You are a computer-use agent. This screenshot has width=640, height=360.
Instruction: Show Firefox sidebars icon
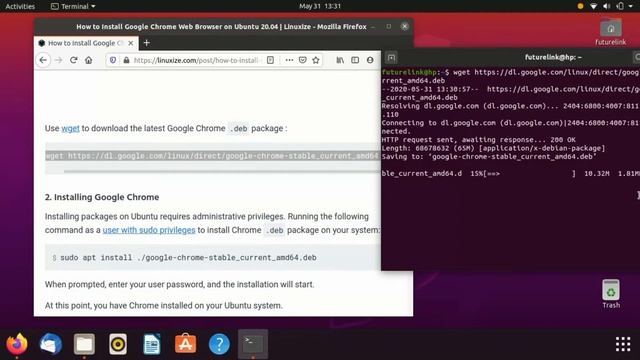(x=355, y=60)
